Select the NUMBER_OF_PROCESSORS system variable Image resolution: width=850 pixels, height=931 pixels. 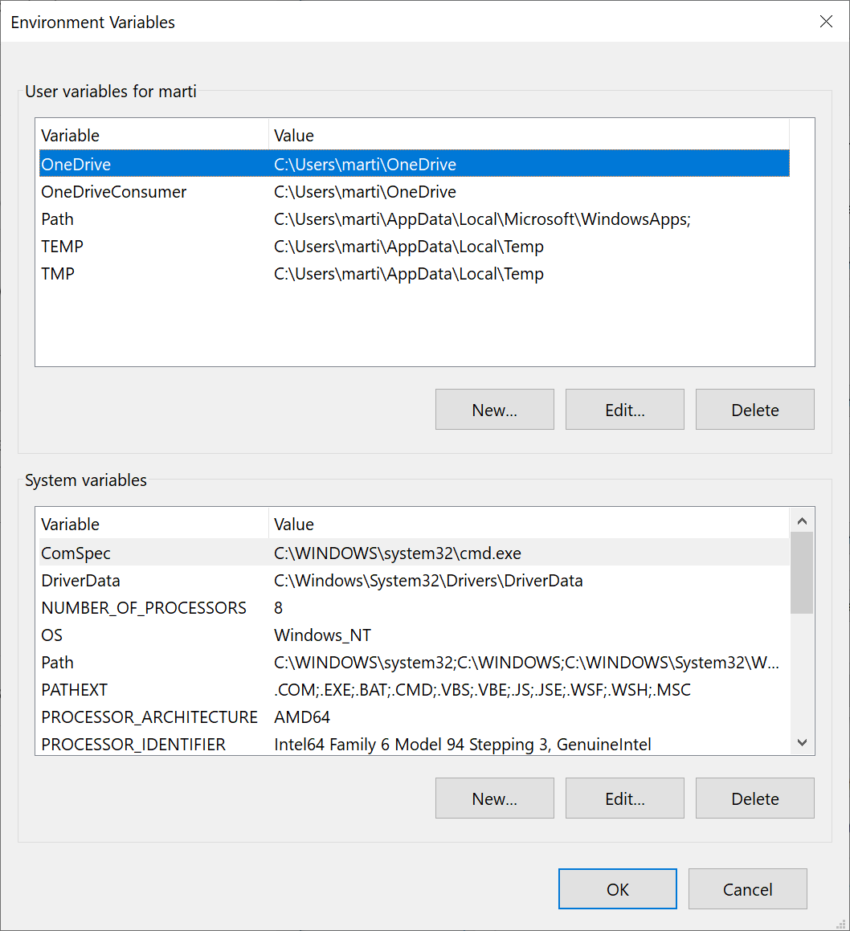pyautogui.click(x=143, y=608)
